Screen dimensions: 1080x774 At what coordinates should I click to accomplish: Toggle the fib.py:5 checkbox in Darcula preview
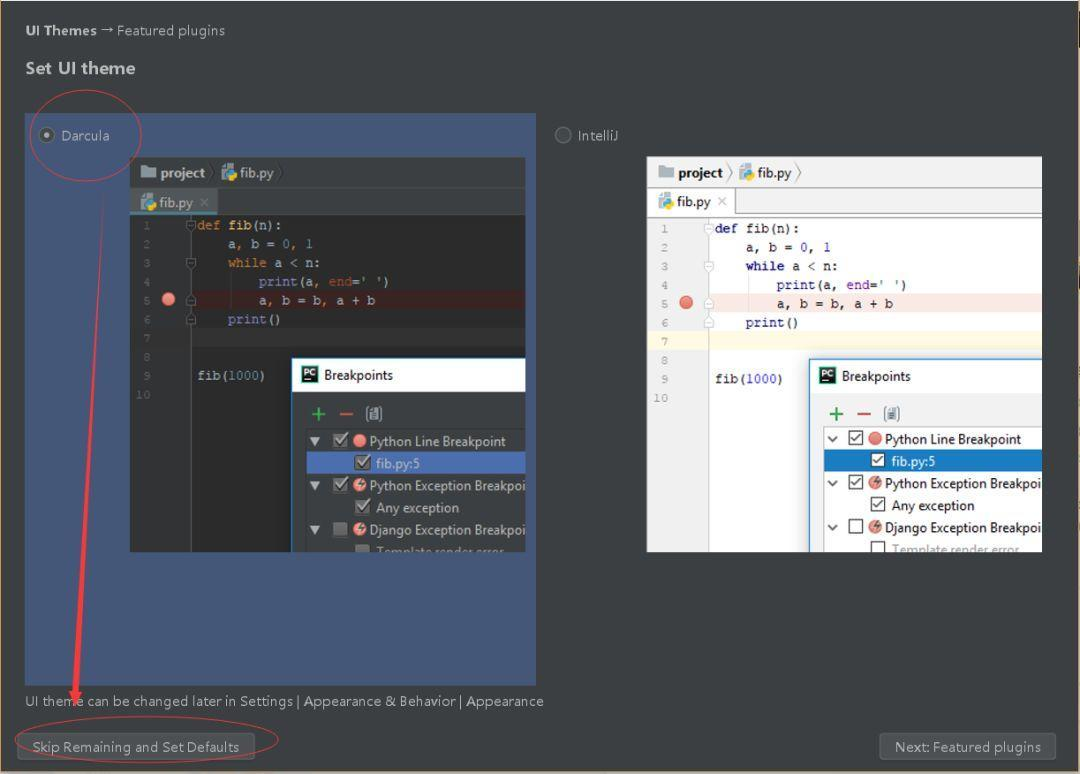coord(362,462)
